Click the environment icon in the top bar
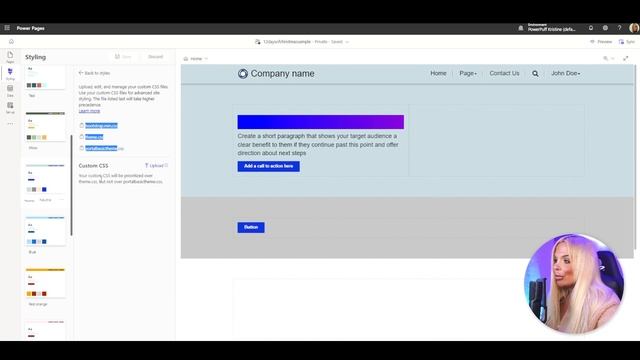The image size is (640, 360). point(521,28)
